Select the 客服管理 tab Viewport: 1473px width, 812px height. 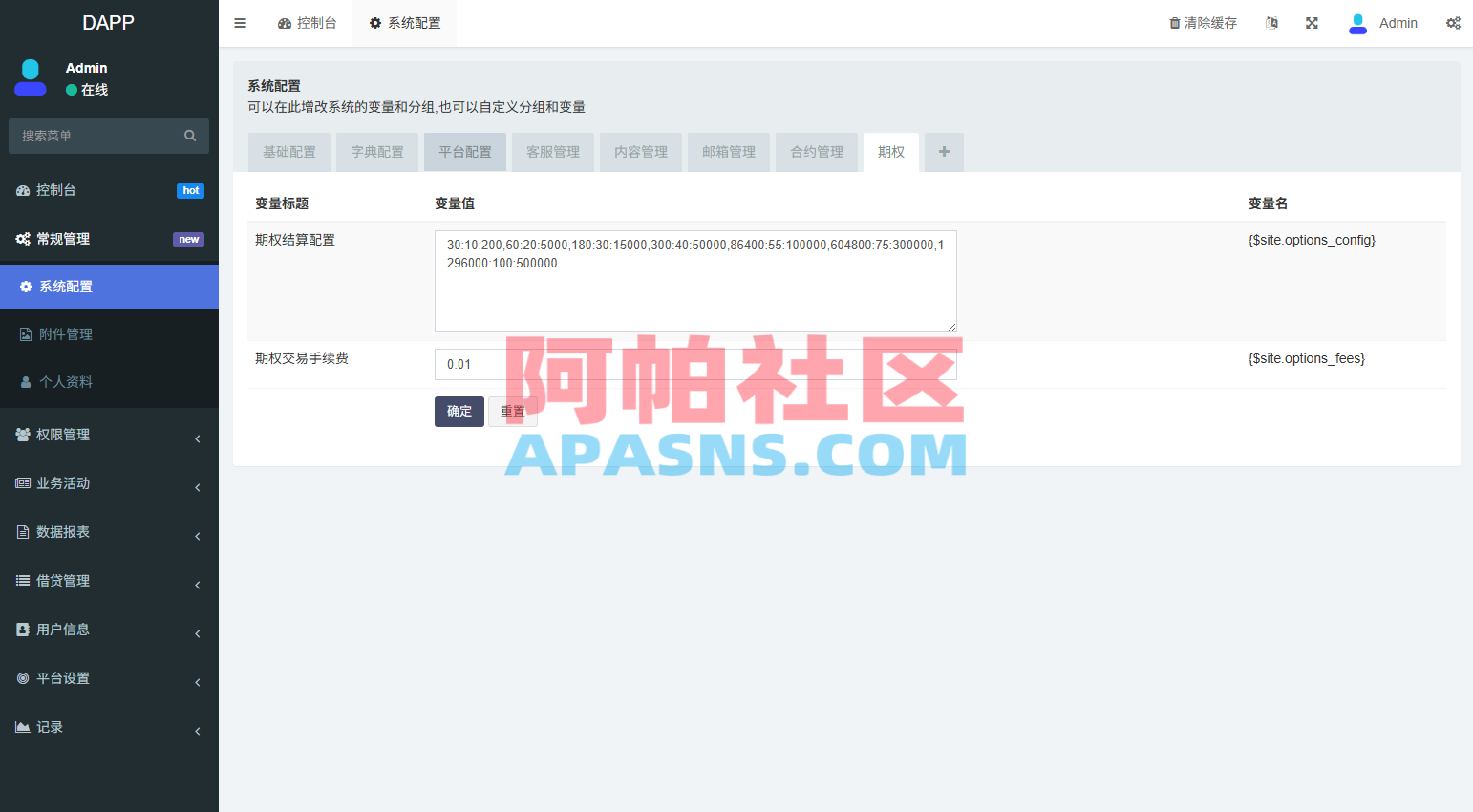pos(553,152)
